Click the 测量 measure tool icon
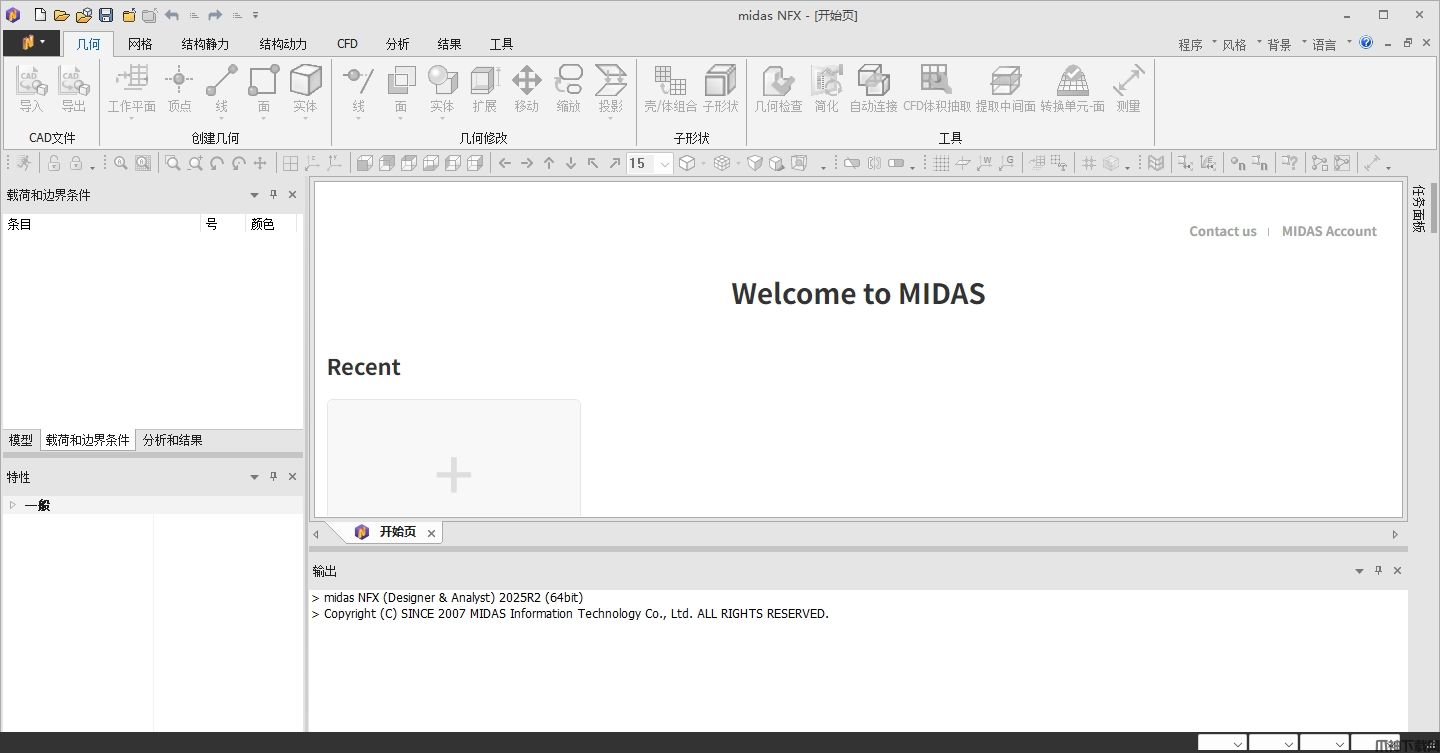This screenshot has width=1440, height=753. pyautogui.click(x=1128, y=88)
